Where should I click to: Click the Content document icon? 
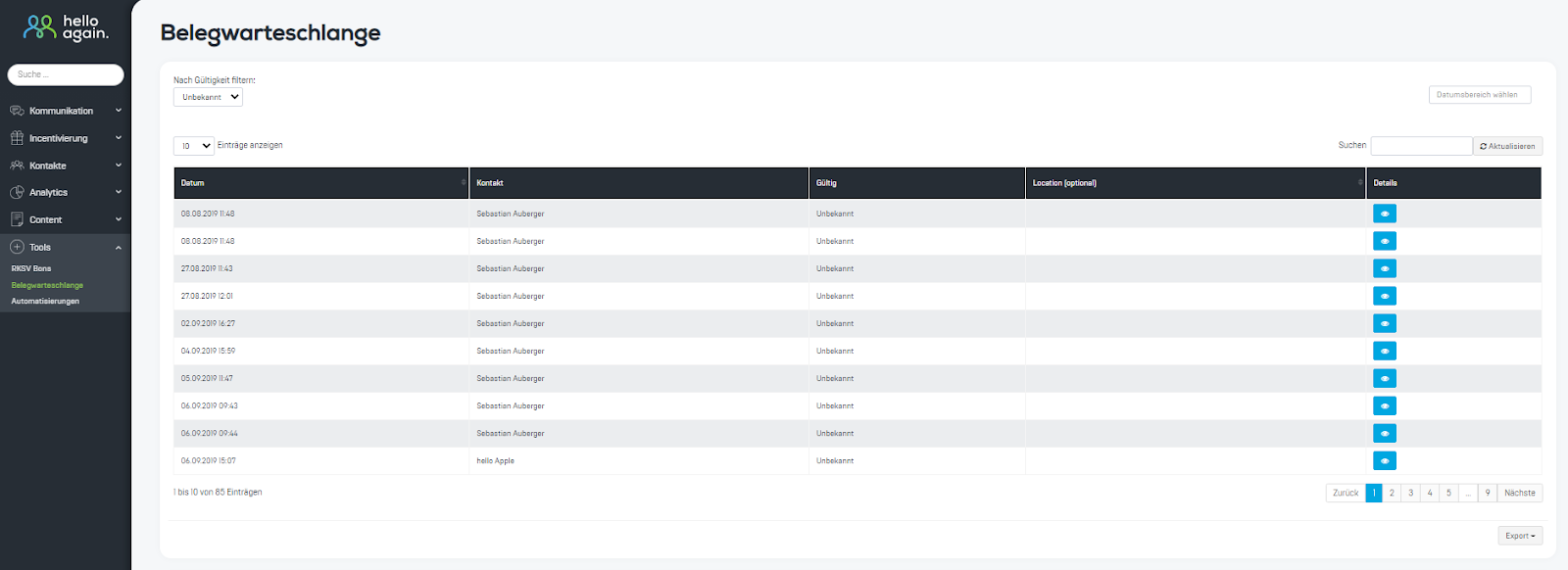click(x=17, y=220)
